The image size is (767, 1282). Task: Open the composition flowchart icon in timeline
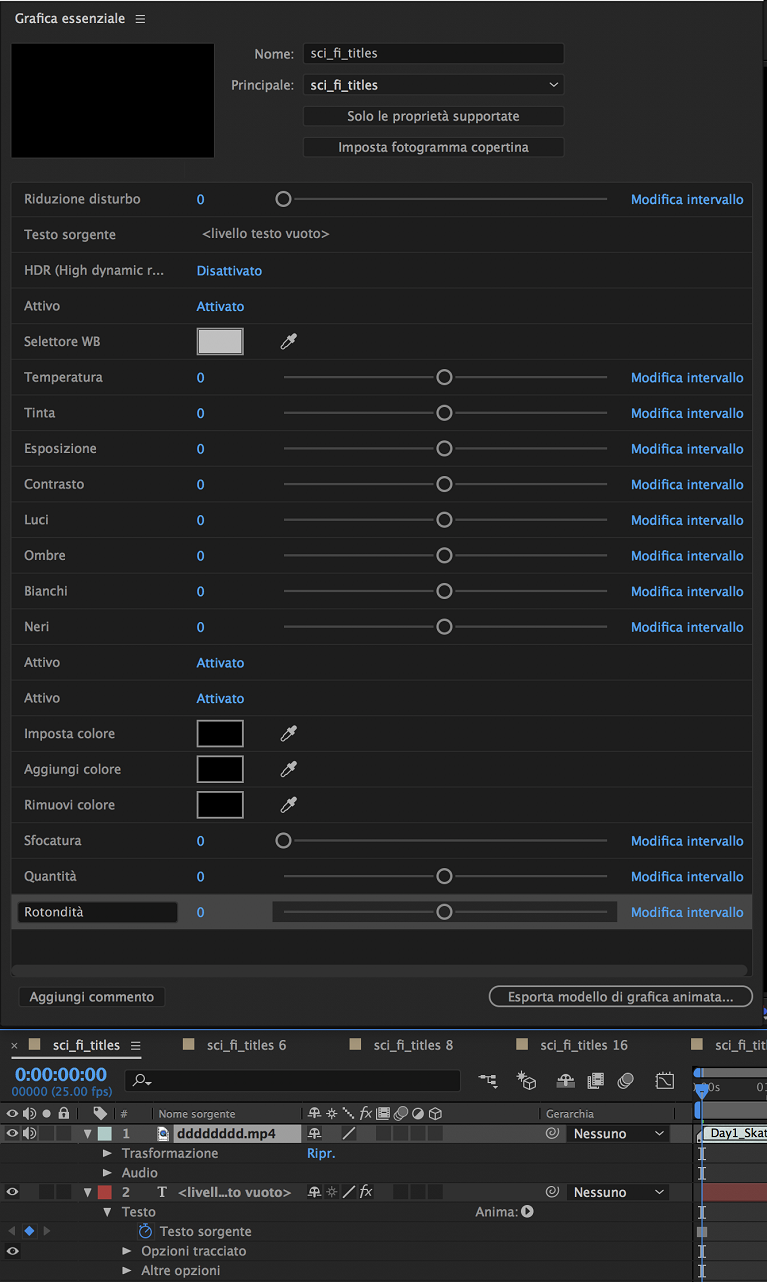488,1080
